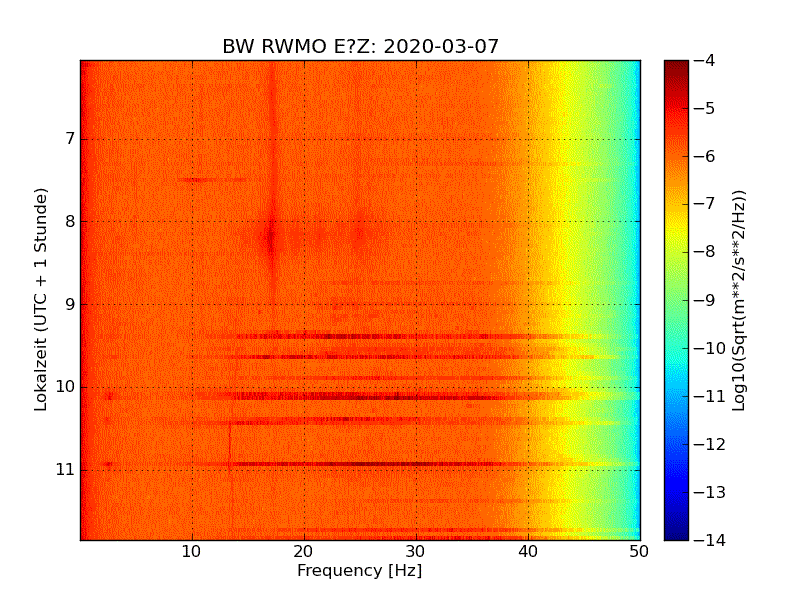Click the colorbar tick label '−12'
The height and width of the screenshot is (600, 800).
(710, 444)
